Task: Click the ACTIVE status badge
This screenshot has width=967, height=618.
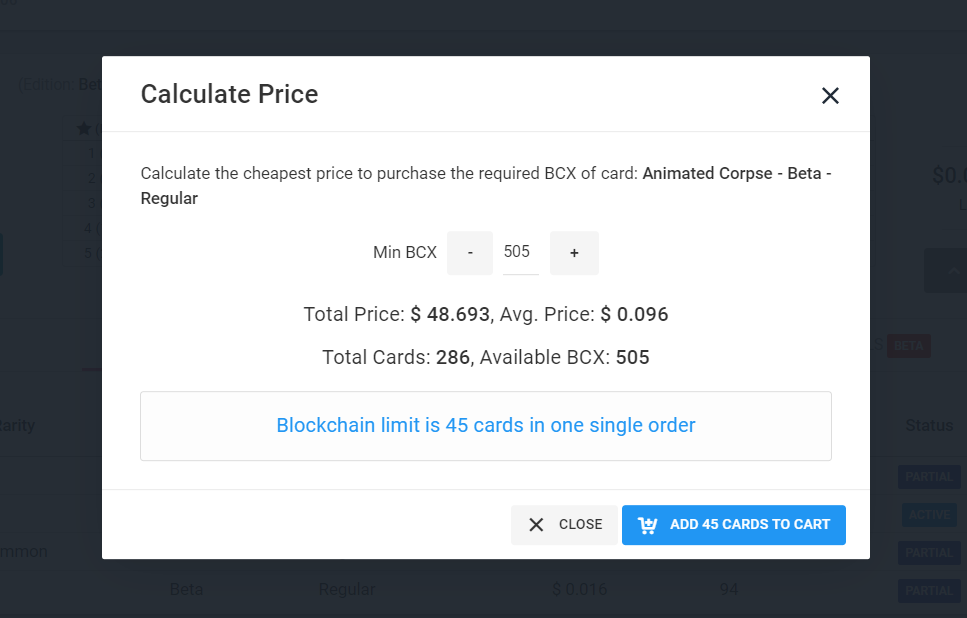Action: 929,515
